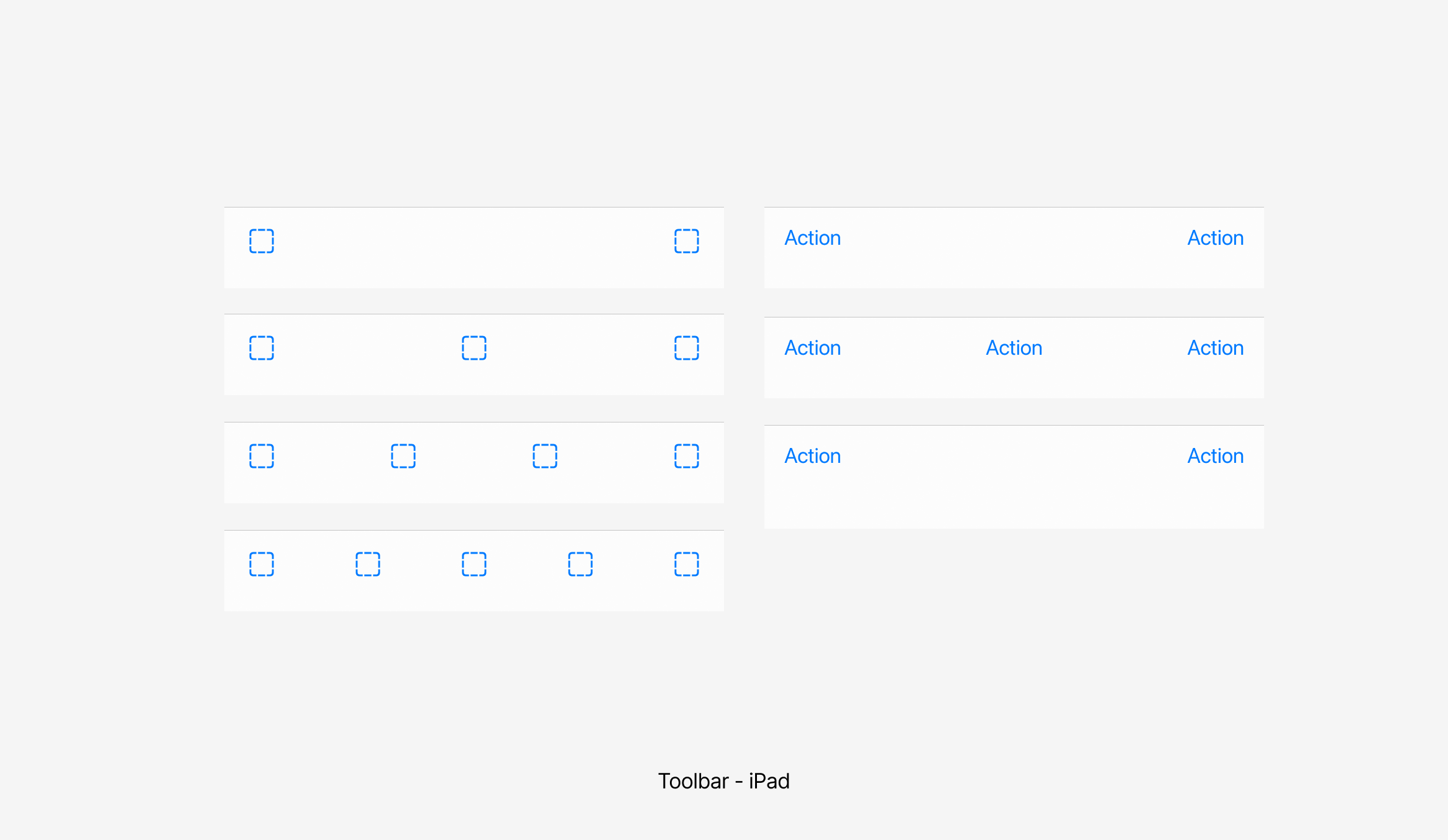The image size is (1448, 840).
Task: Click right Action in the bottom text toolbar
Action: point(1216,456)
